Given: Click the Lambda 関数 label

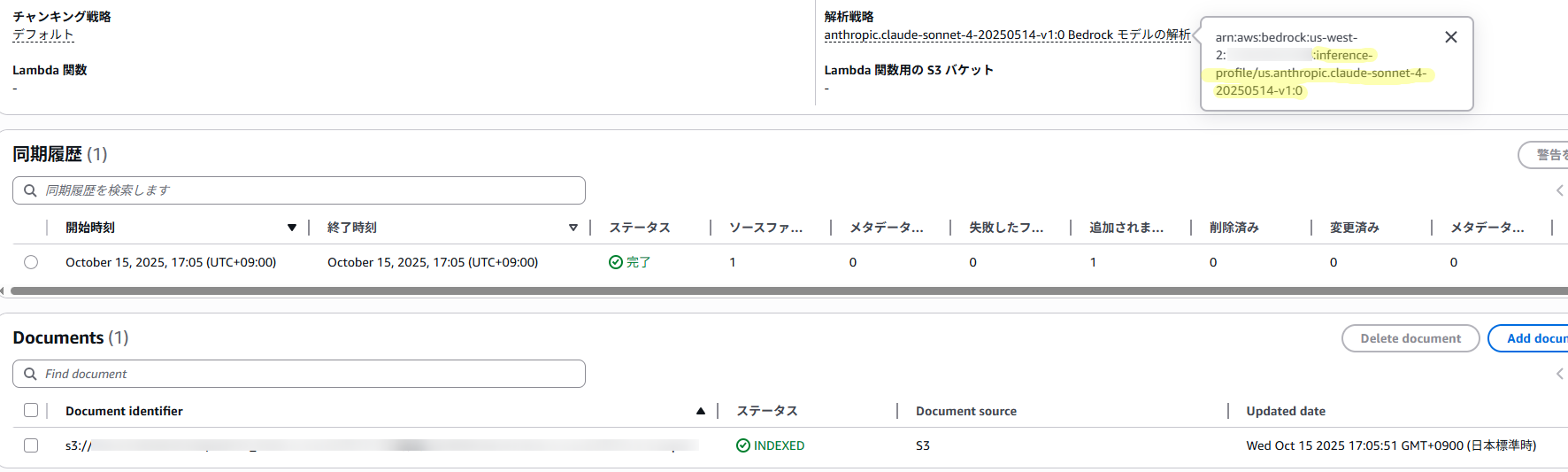Looking at the screenshot, I should (50, 70).
